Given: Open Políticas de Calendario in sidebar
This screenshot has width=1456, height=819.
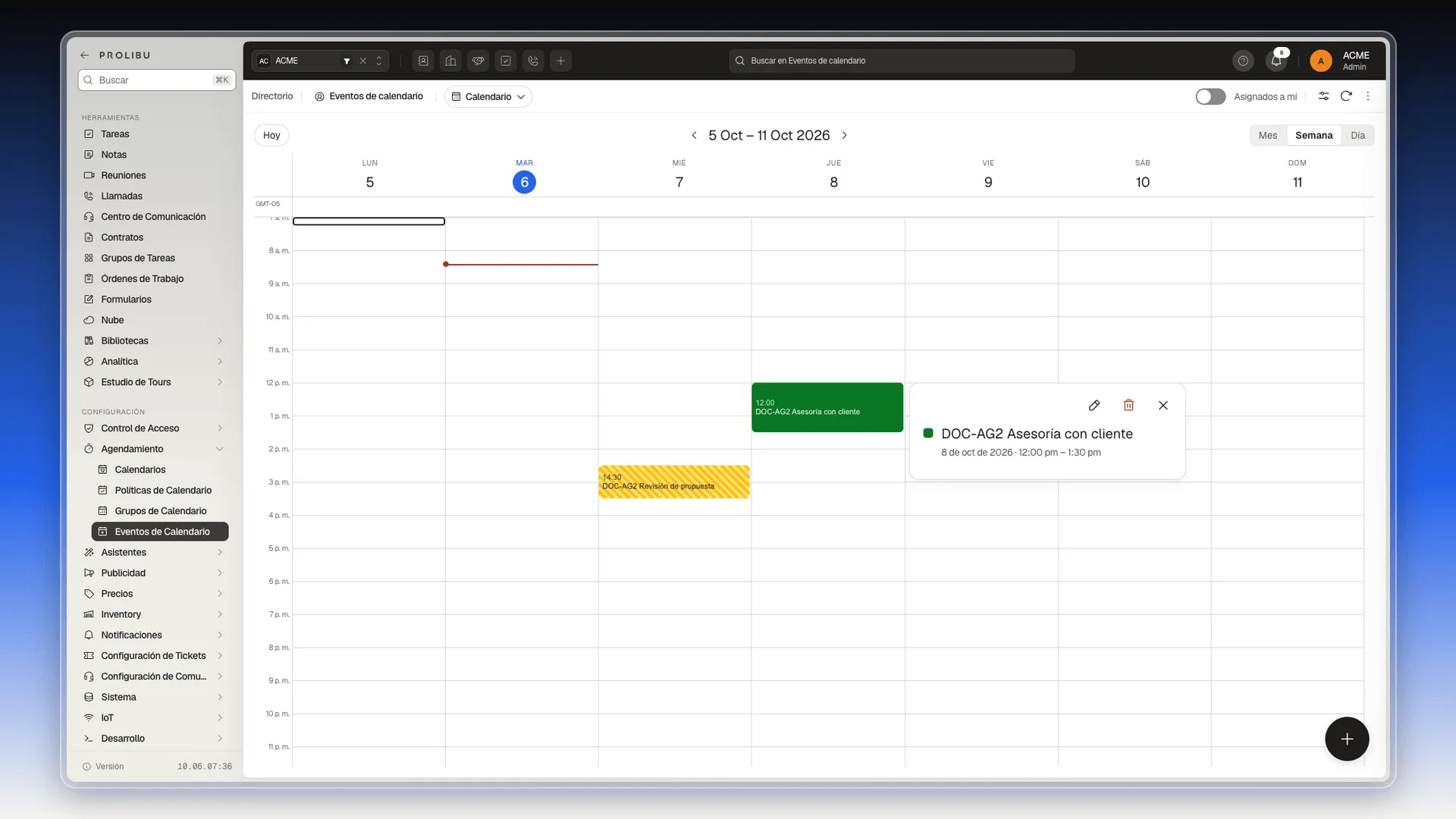Looking at the screenshot, I should (163, 490).
